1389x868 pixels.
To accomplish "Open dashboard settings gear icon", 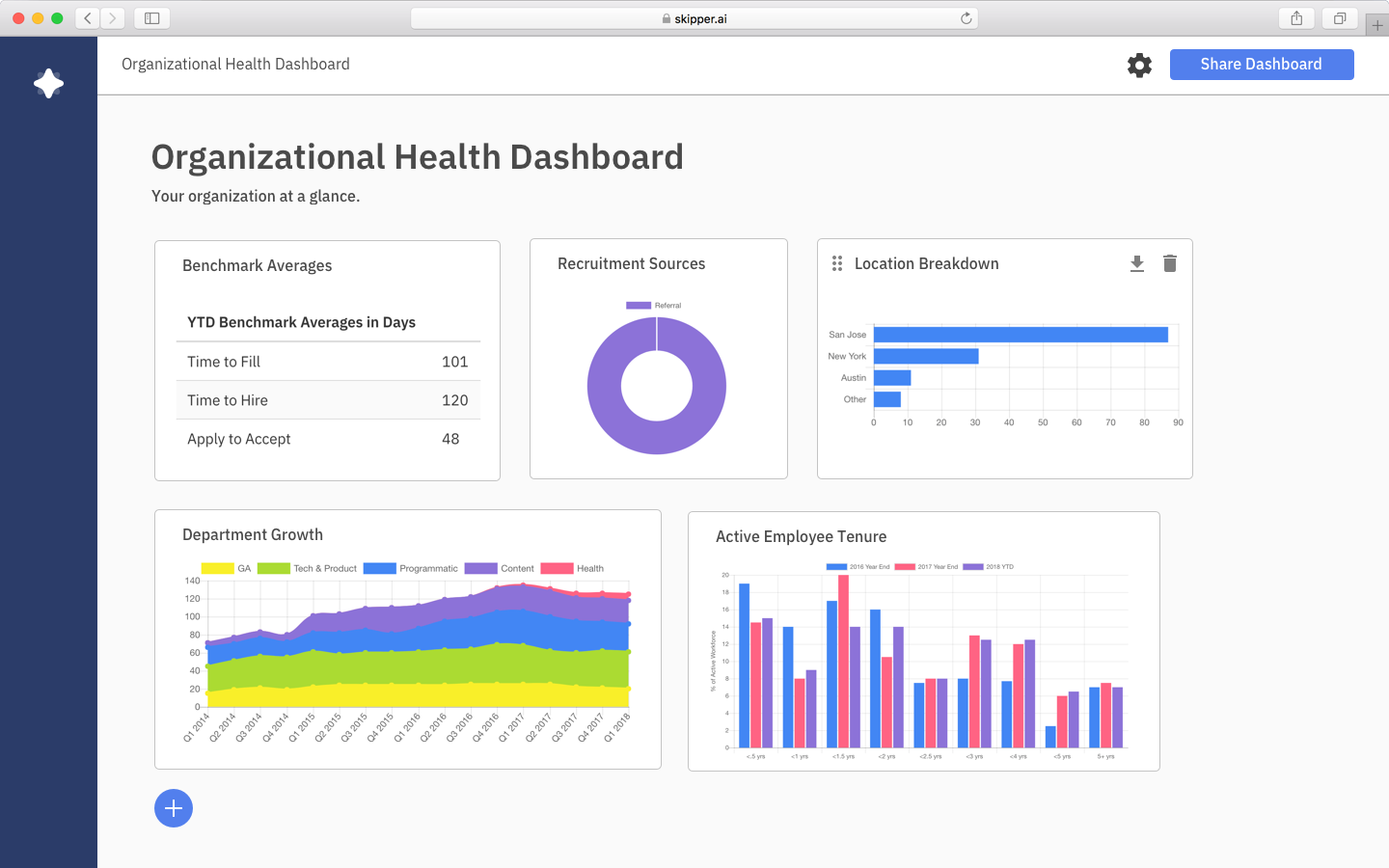I will [1139, 65].
